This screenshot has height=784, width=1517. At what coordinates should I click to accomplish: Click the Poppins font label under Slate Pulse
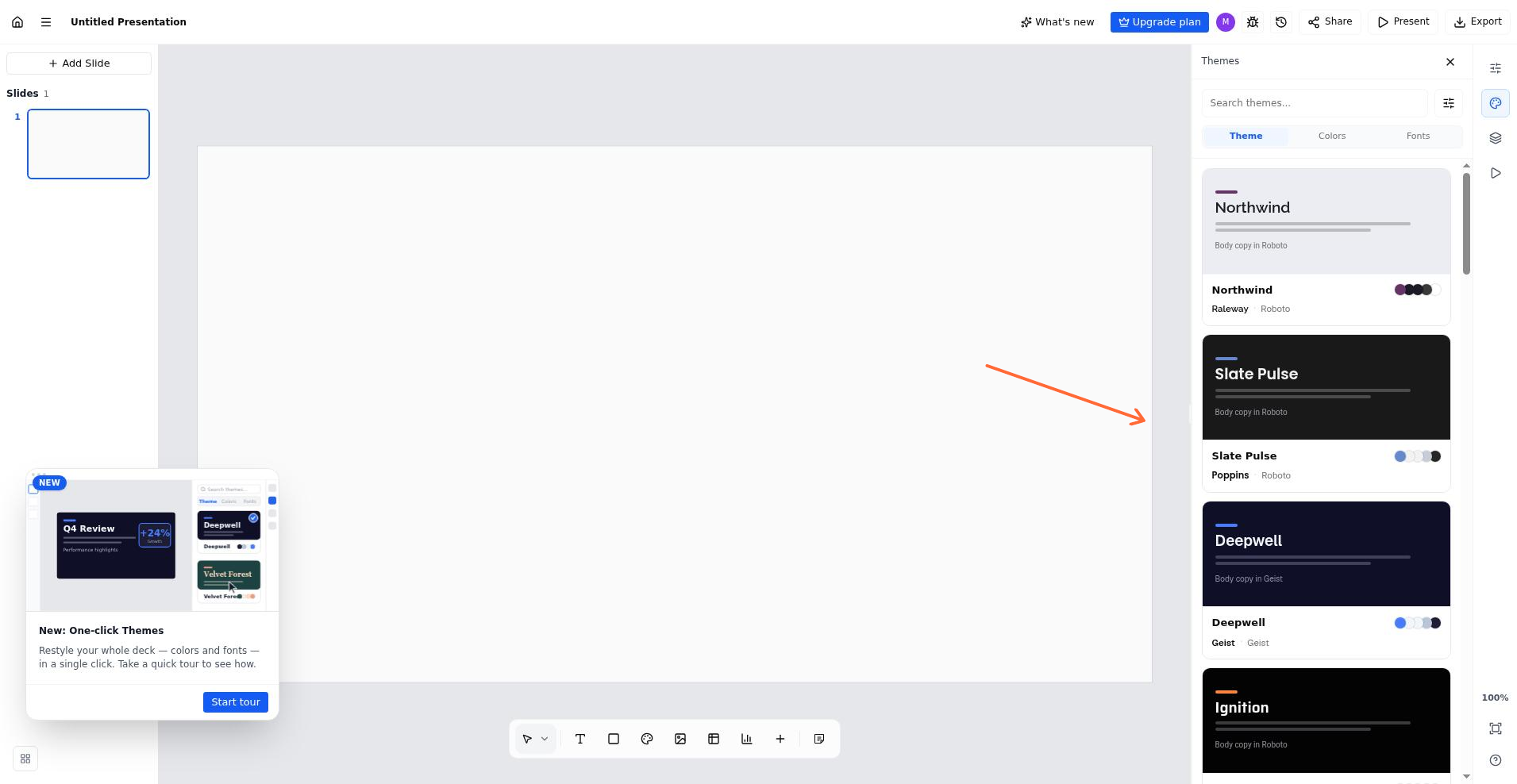click(x=1230, y=475)
